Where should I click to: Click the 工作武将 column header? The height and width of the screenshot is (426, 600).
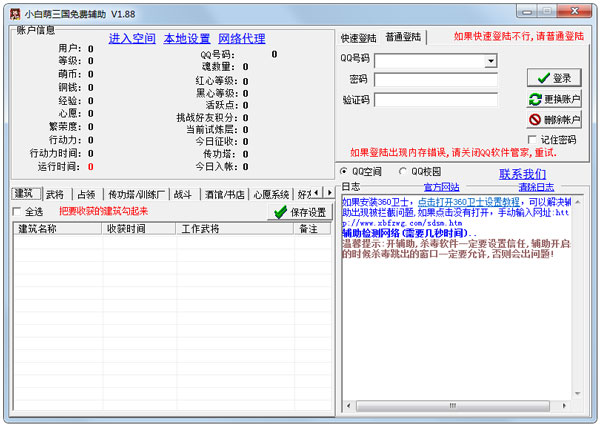coord(235,229)
